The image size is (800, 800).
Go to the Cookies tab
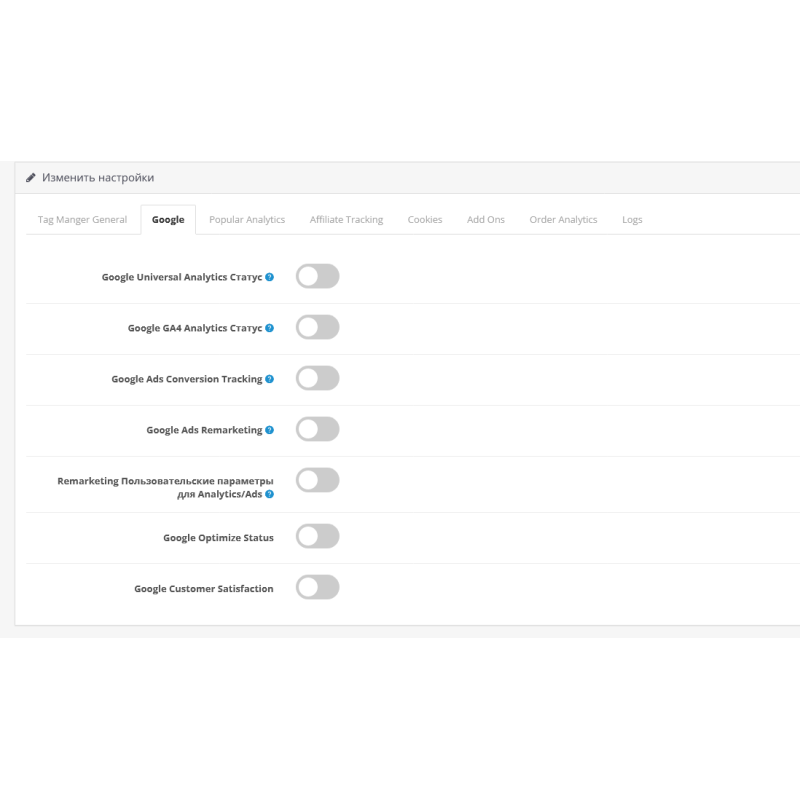[425, 219]
